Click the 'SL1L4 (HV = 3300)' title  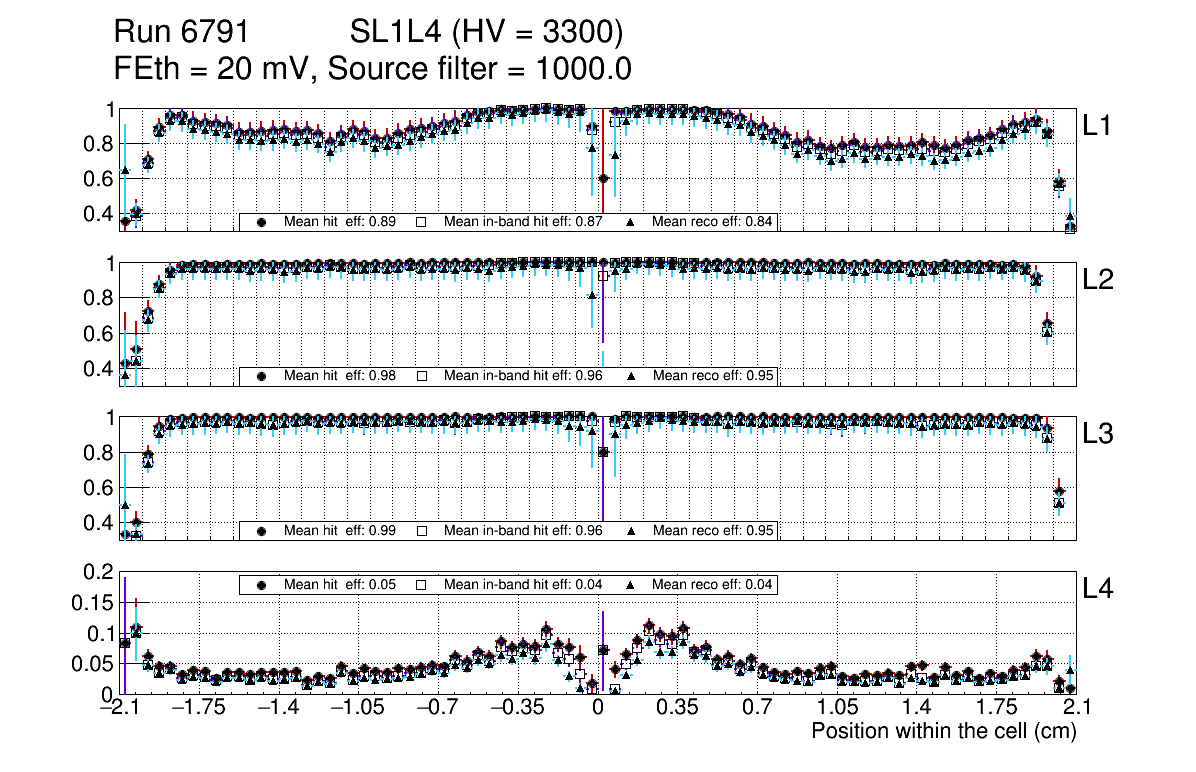pyautogui.click(x=486, y=33)
